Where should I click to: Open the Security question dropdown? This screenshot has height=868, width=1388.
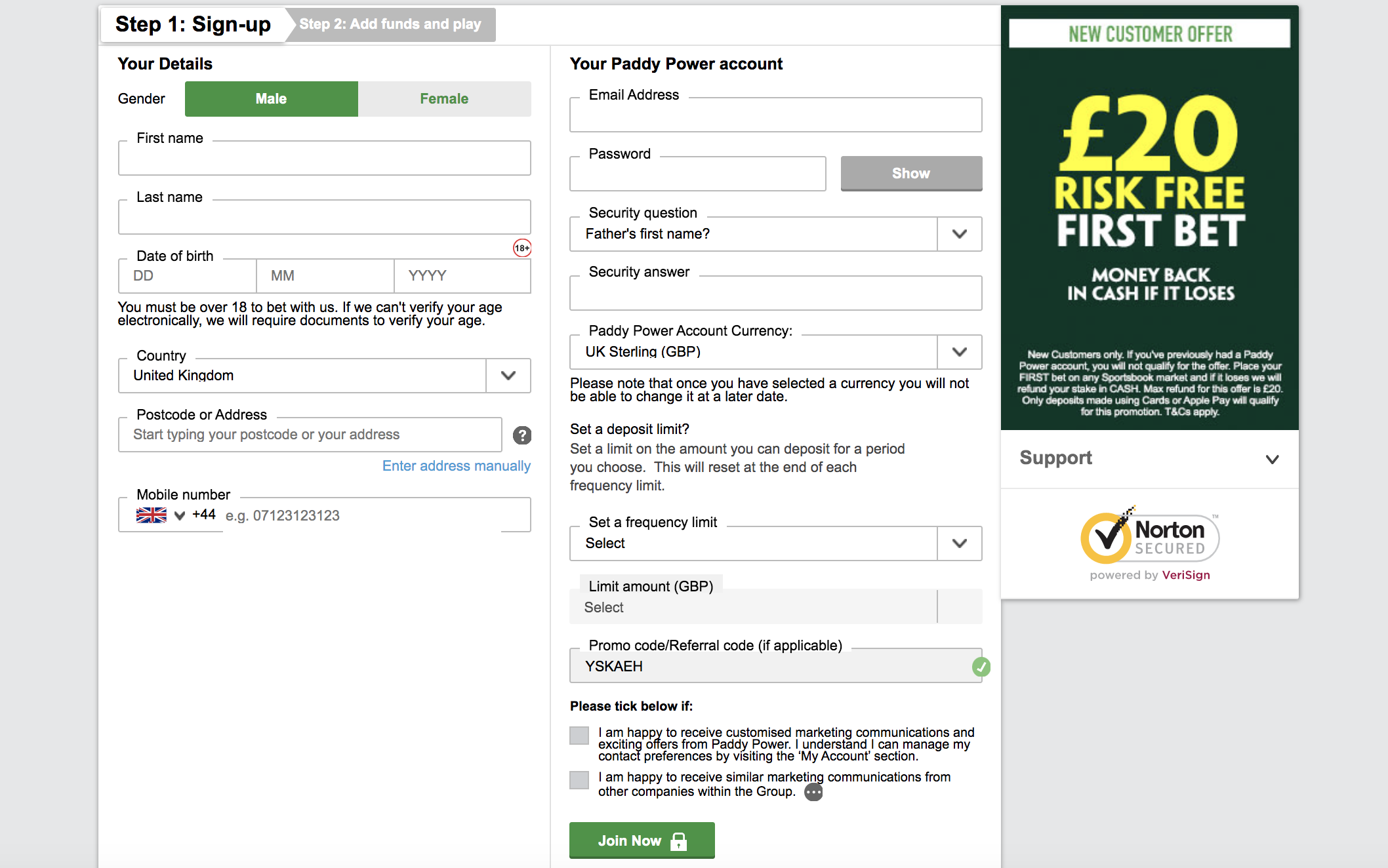click(x=959, y=233)
